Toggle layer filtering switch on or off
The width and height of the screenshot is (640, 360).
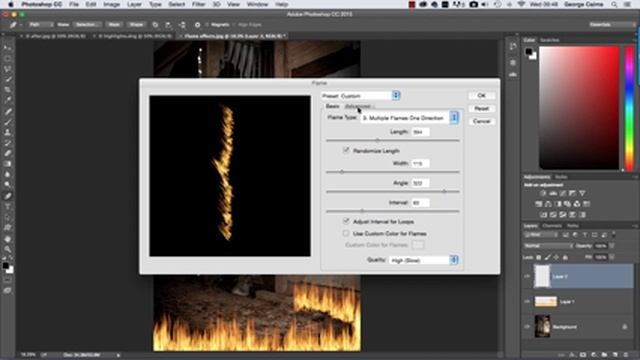(613, 235)
